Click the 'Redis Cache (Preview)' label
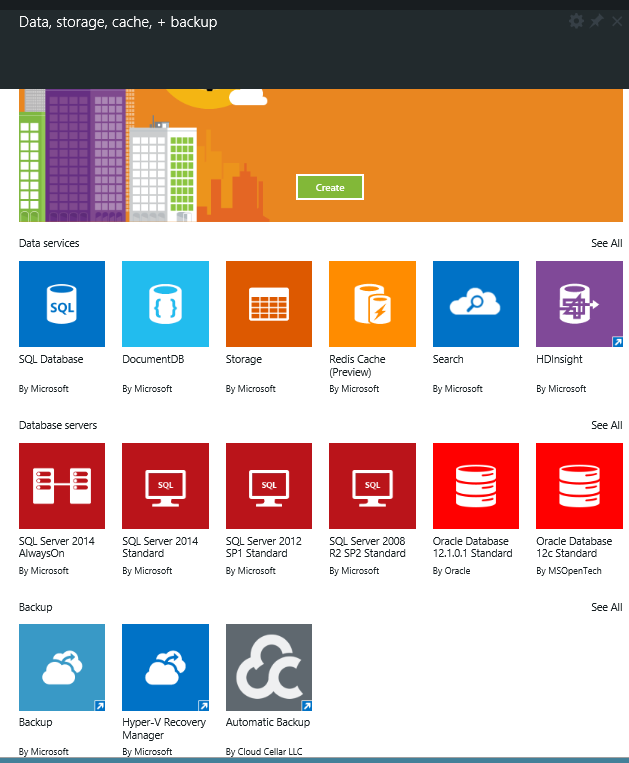The width and height of the screenshot is (629, 763). coord(357,365)
